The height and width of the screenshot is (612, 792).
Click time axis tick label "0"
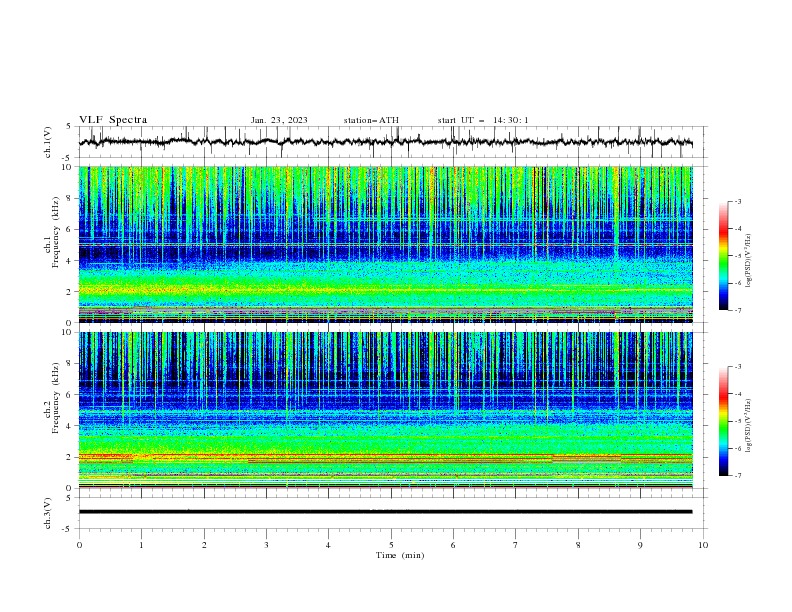point(79,545)
